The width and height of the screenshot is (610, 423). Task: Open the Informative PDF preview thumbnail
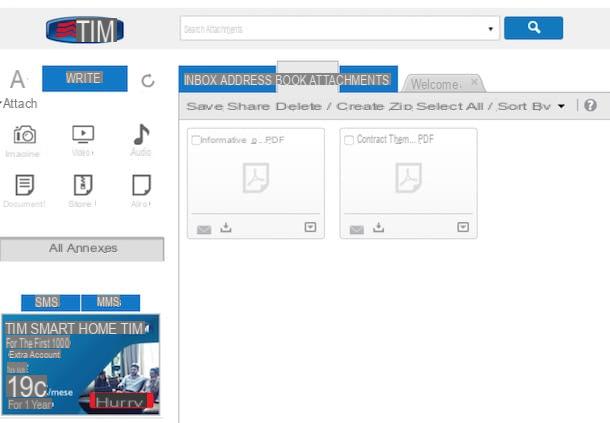coord(256,178)
